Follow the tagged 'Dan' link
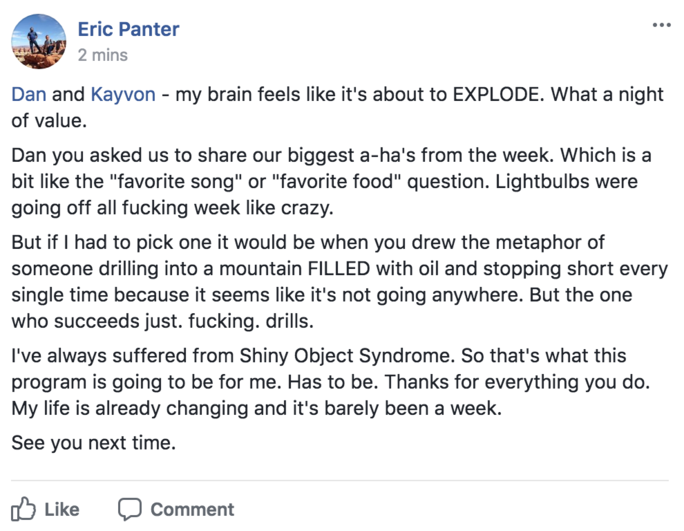The width and height of the screenshot is (684, 531). pyautogui.click(x=29, y=94)
